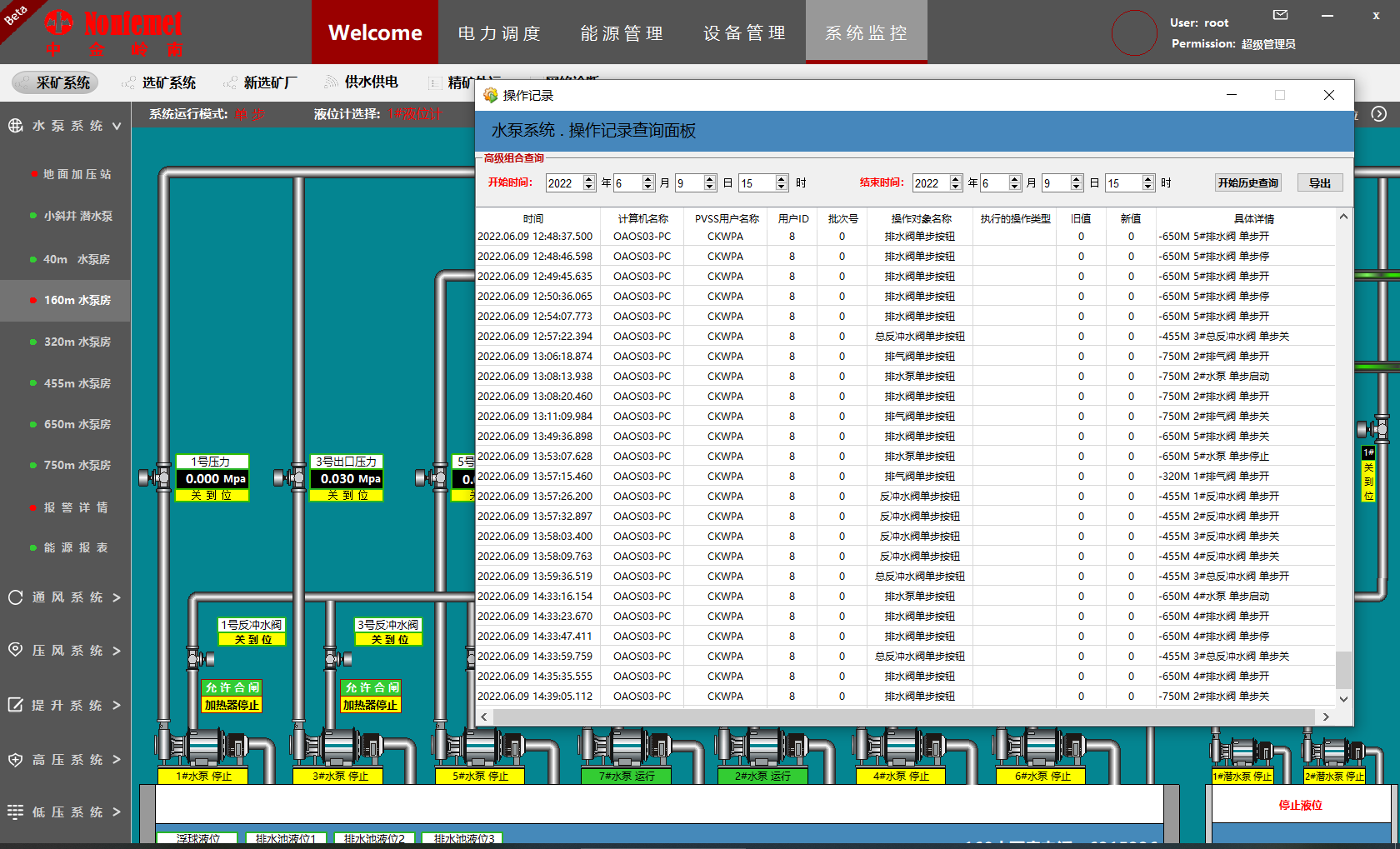
Task: Expand the 低压系统 sidebar chevron
Action: (117, 812)
